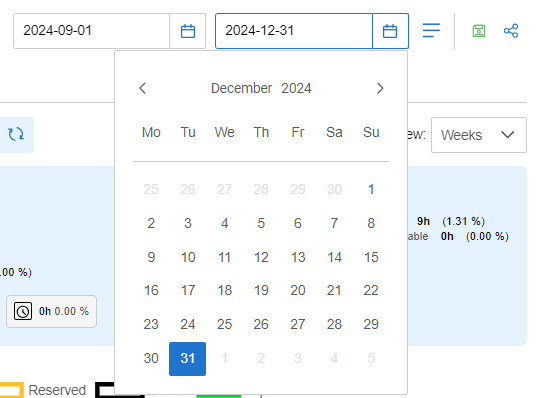Image resolution: width=537 pixels, height=398 pixels.
Task: Open the filter lines menu icon
Action: point(431,30)
